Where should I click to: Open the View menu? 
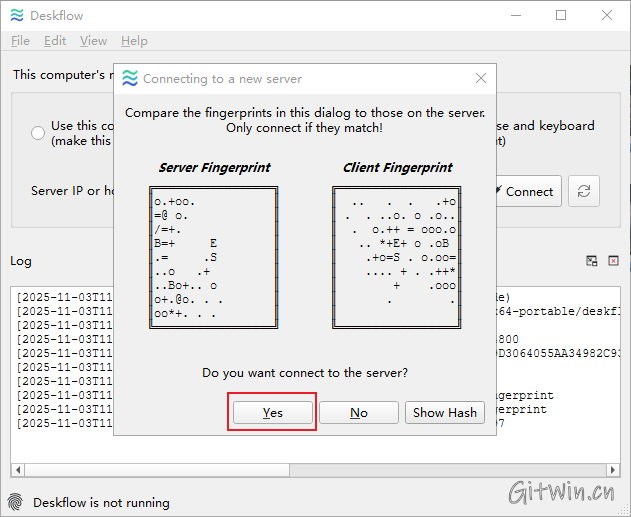[93, 41]
